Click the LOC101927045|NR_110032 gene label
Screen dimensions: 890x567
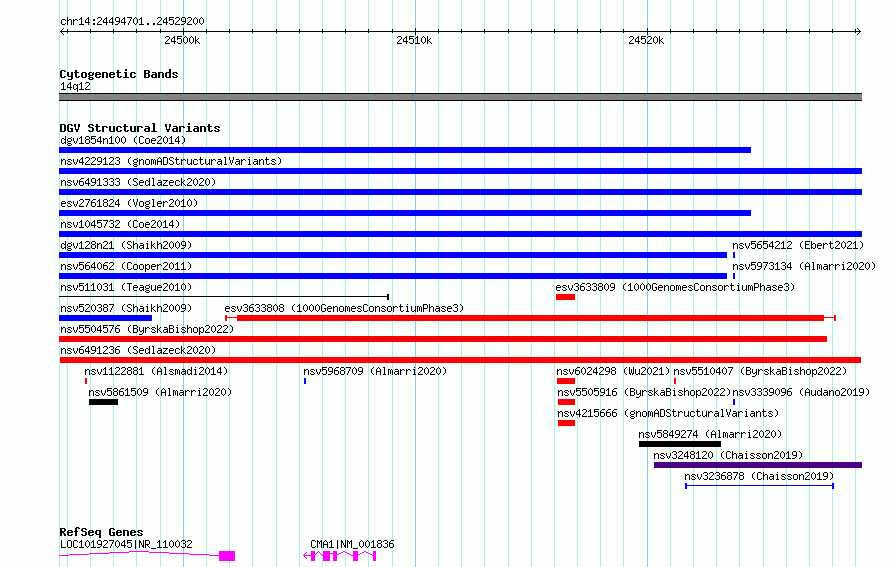point(126,544)
